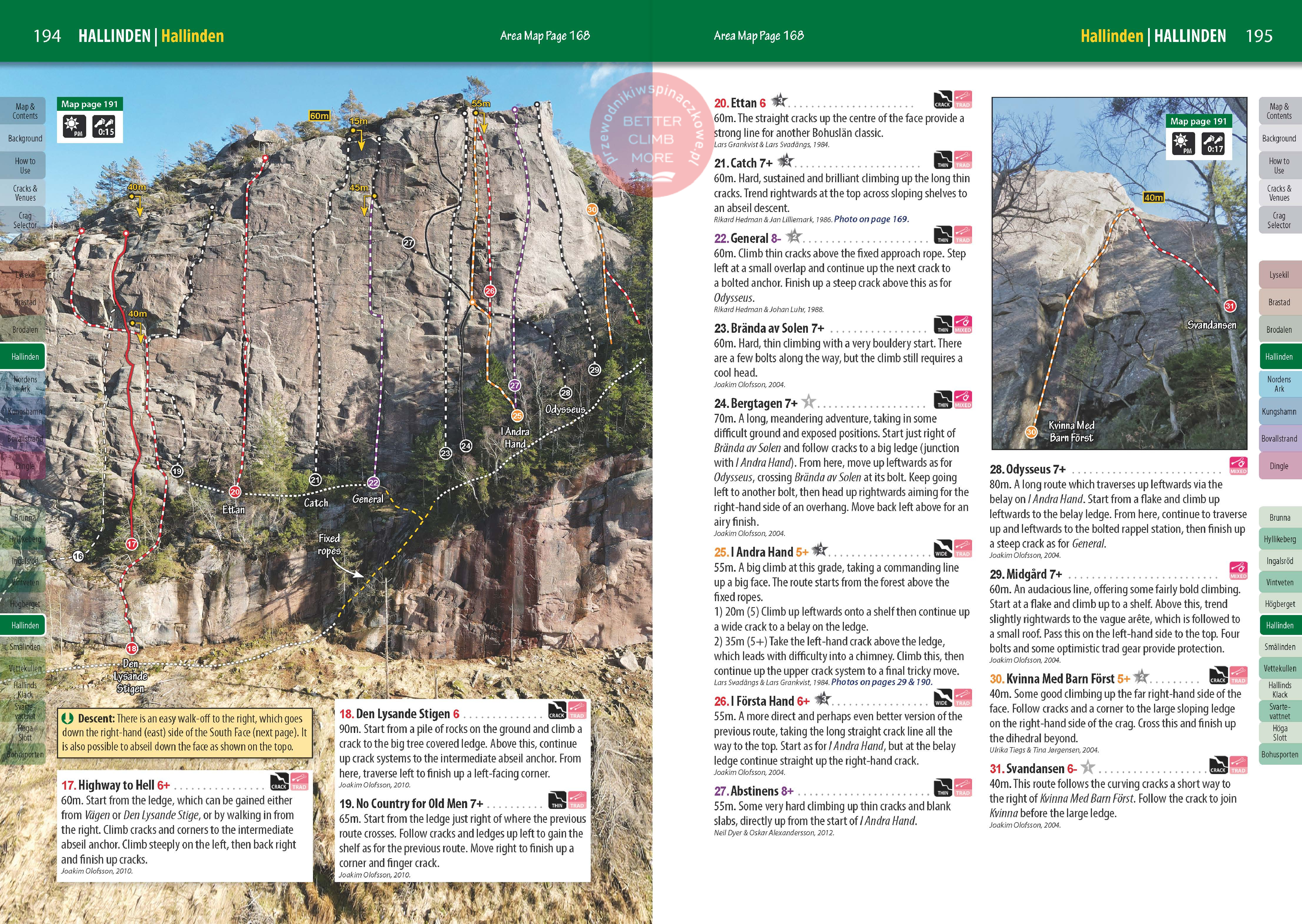The height and width of the screenshot is (924, 1302).
Task: Click the orange route marker 25 on the topo
Action: (x=517, y=415)
